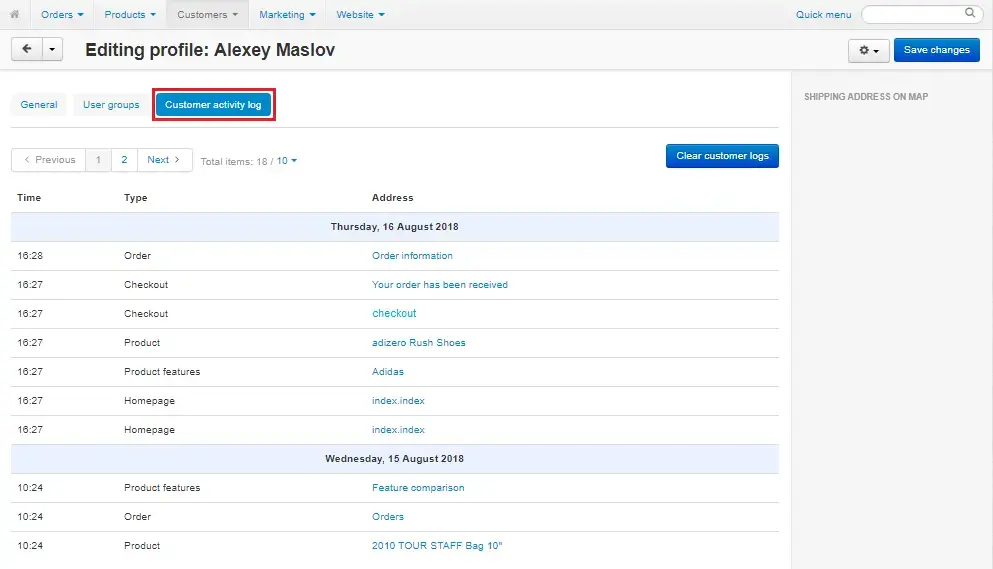
Task: Expand the dropdown beside the back arrow
Action: click(x=52, y=49)
